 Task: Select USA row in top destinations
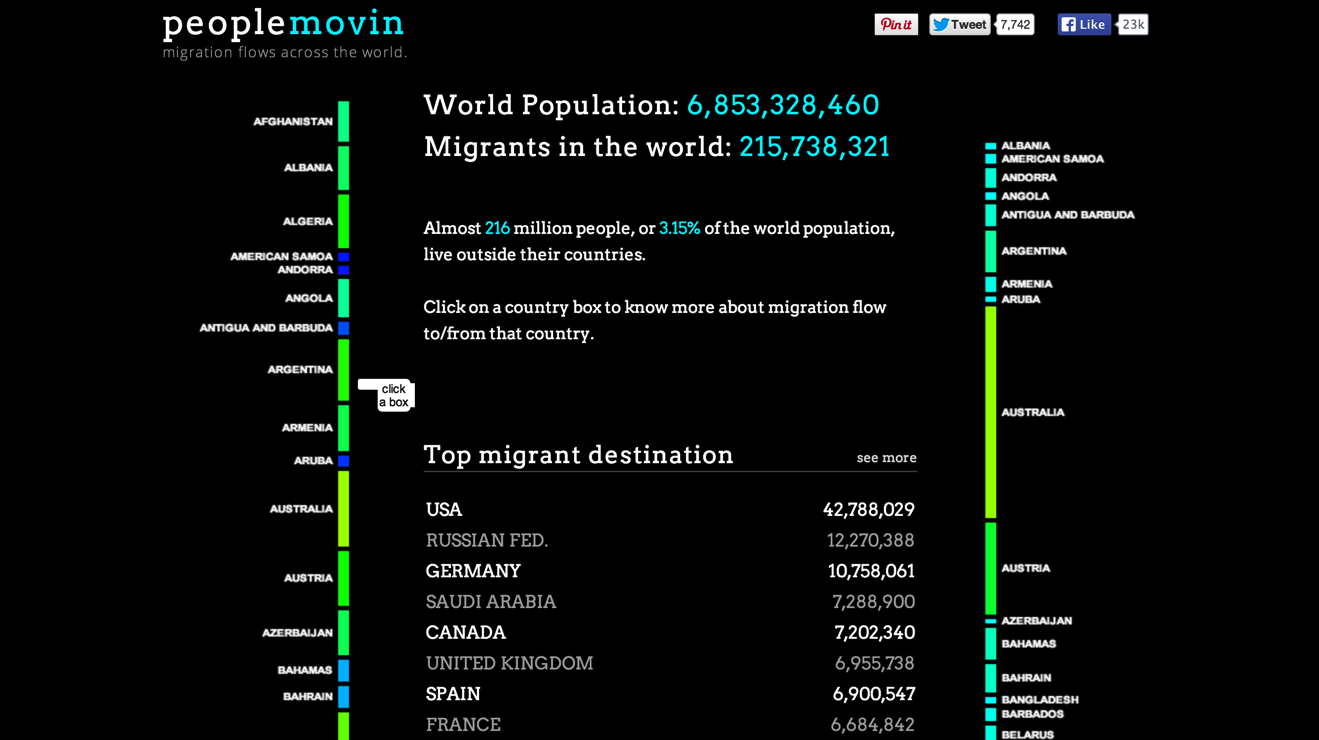tap(670, 510)
